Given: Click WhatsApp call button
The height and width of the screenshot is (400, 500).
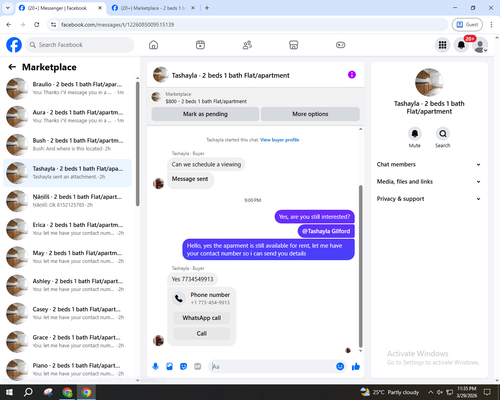Looking at the screenshot, I should (202, 318).
